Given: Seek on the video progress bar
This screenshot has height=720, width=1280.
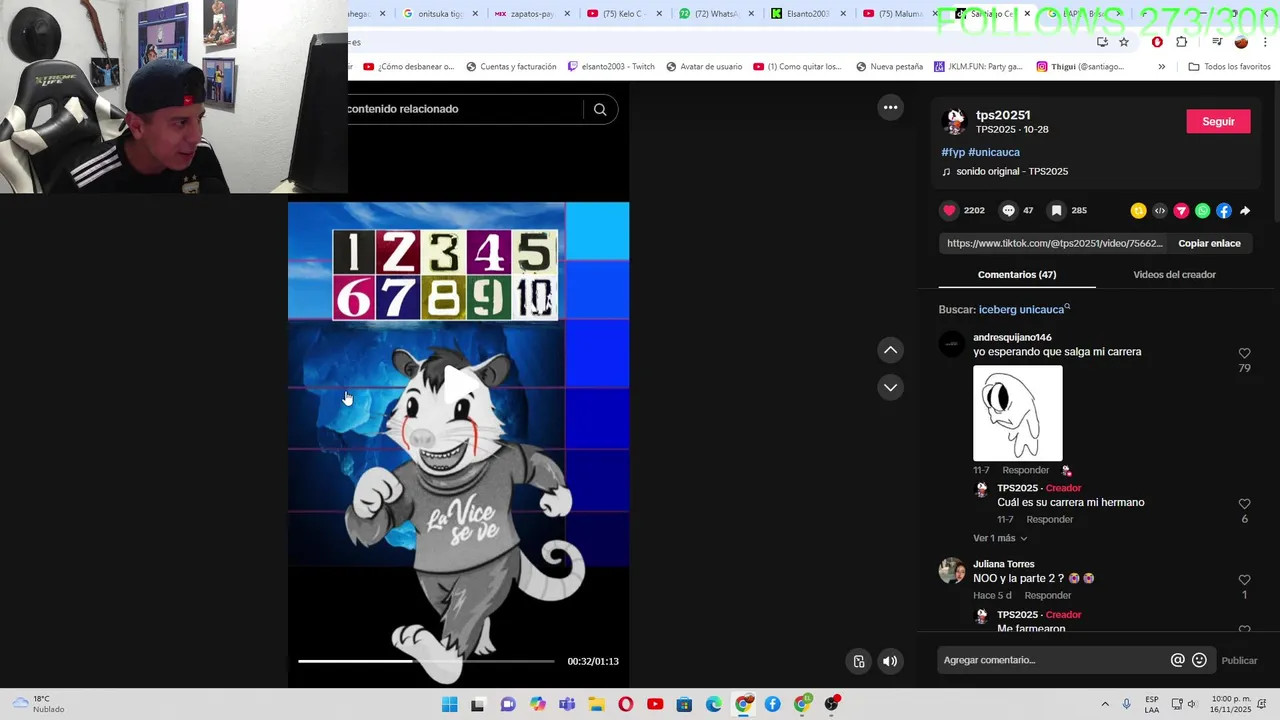Looking at the screenshot, I should pyautogui.click(x=426, y=661).
